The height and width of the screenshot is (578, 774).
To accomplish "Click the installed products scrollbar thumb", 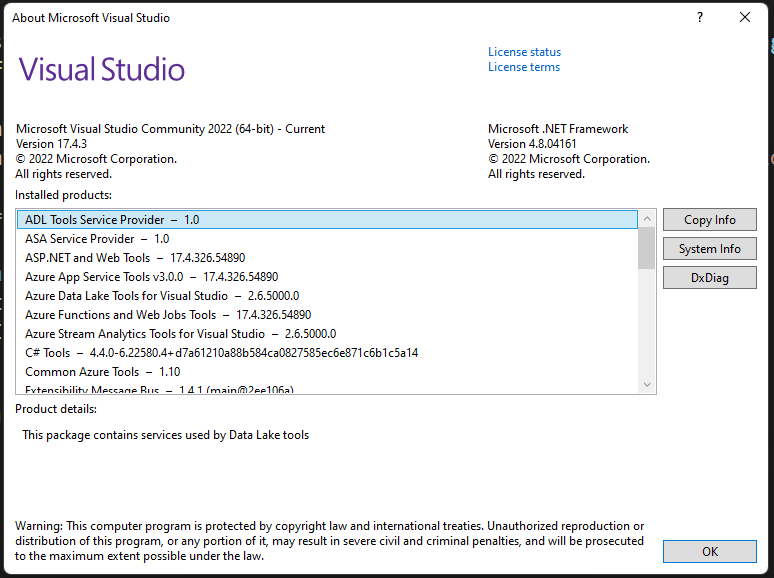I will pos(647,248).
